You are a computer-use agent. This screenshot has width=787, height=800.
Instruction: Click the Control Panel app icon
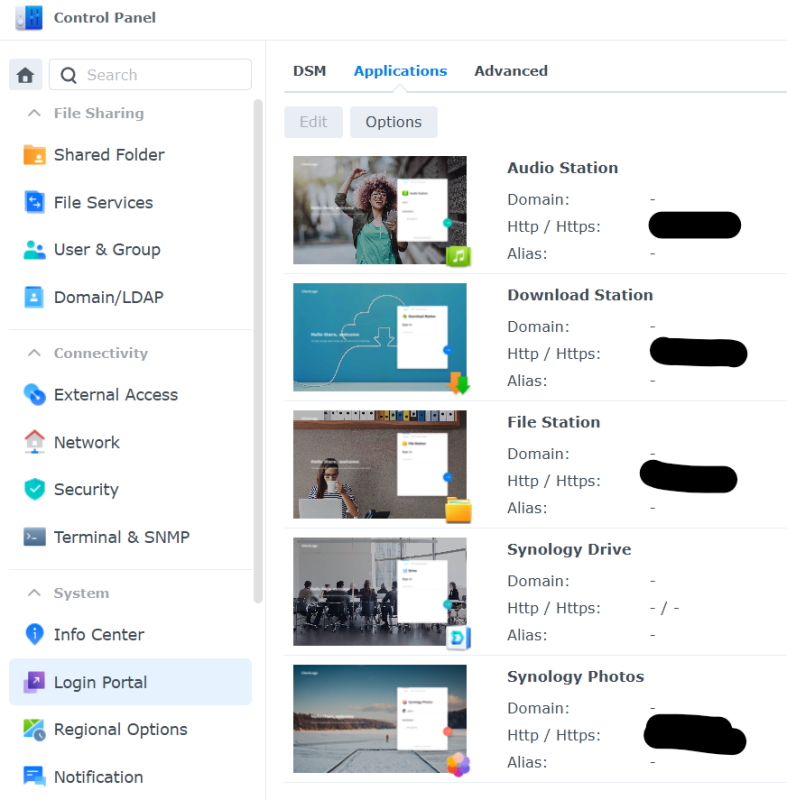pos(29,18)
